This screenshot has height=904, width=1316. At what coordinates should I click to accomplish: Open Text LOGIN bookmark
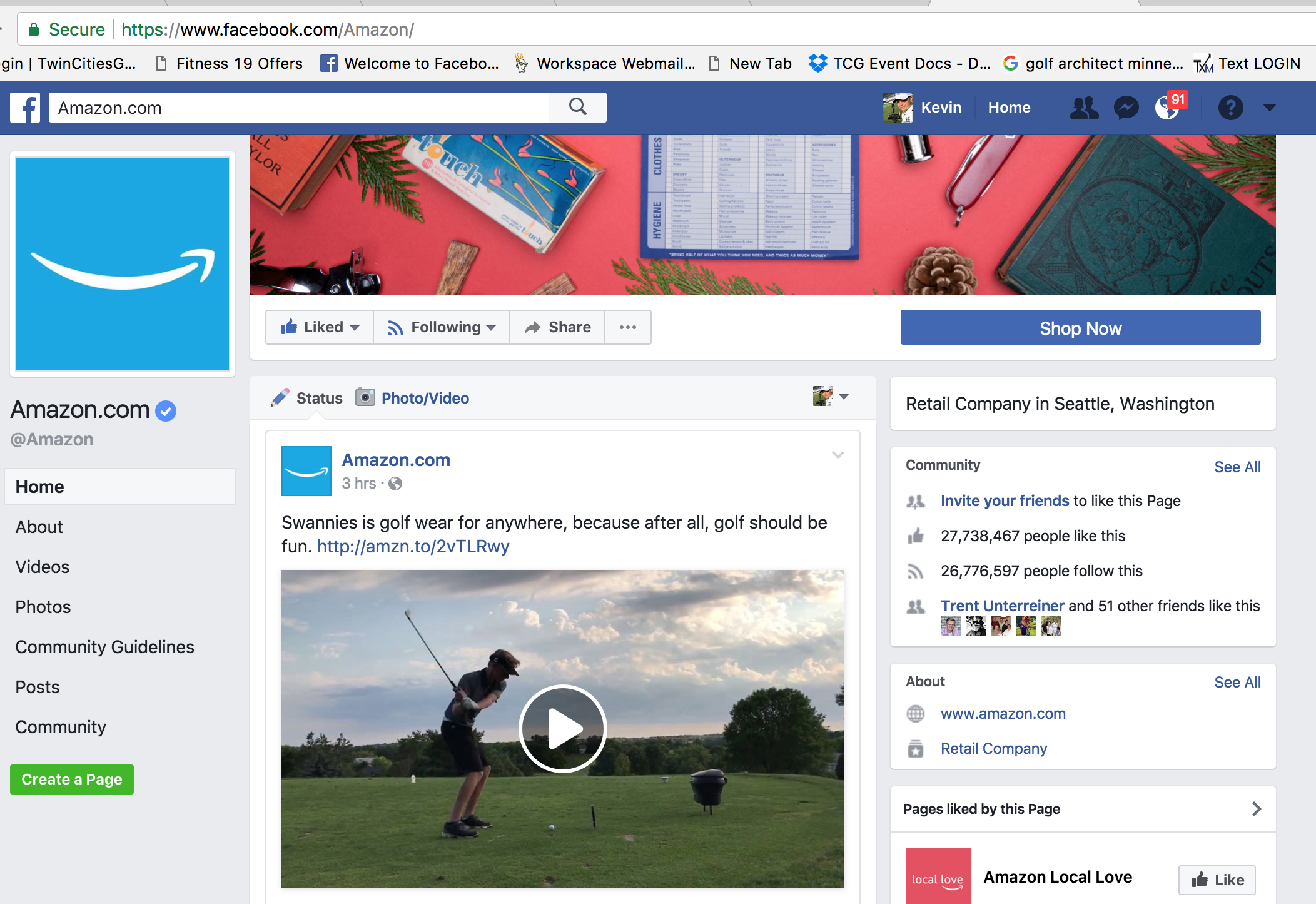1247,63
